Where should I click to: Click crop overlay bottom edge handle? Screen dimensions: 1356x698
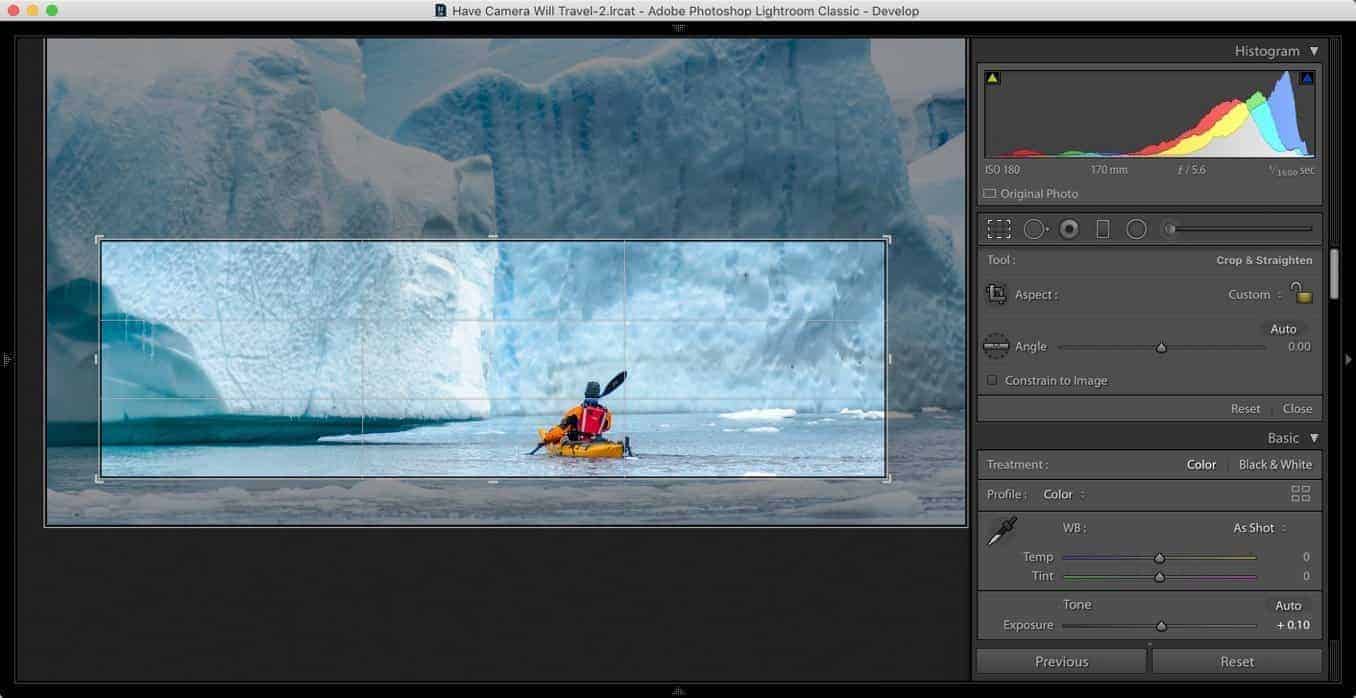click(x=493, y=481)
